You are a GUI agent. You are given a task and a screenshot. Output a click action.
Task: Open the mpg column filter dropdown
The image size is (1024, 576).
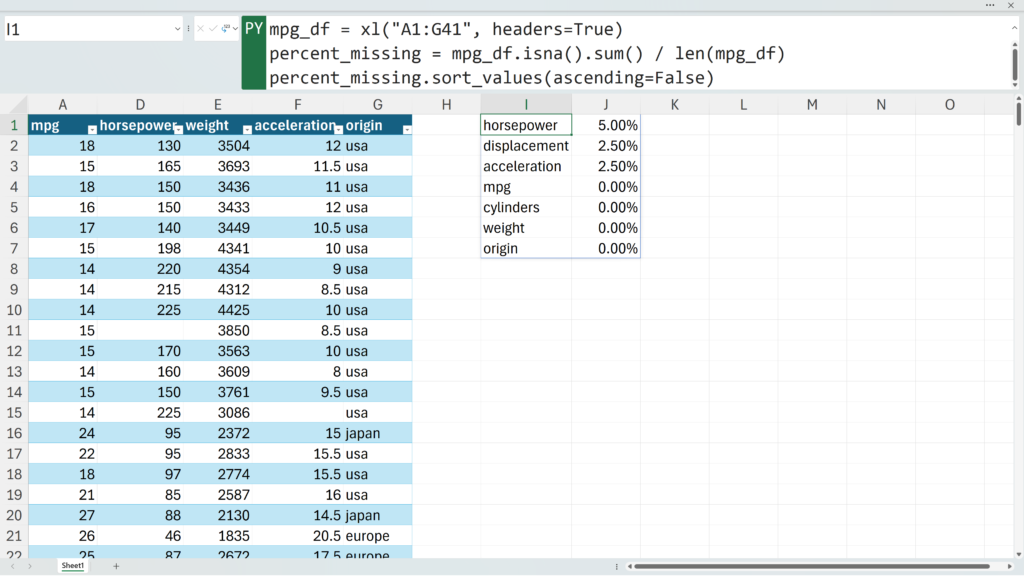[x=92, y=128]
